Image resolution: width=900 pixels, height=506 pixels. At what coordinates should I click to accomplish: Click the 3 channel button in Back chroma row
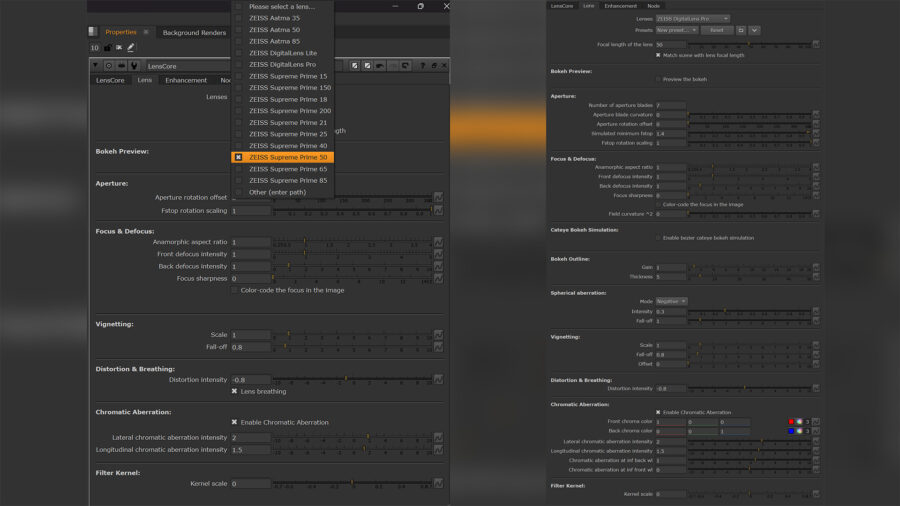point(807,431)
